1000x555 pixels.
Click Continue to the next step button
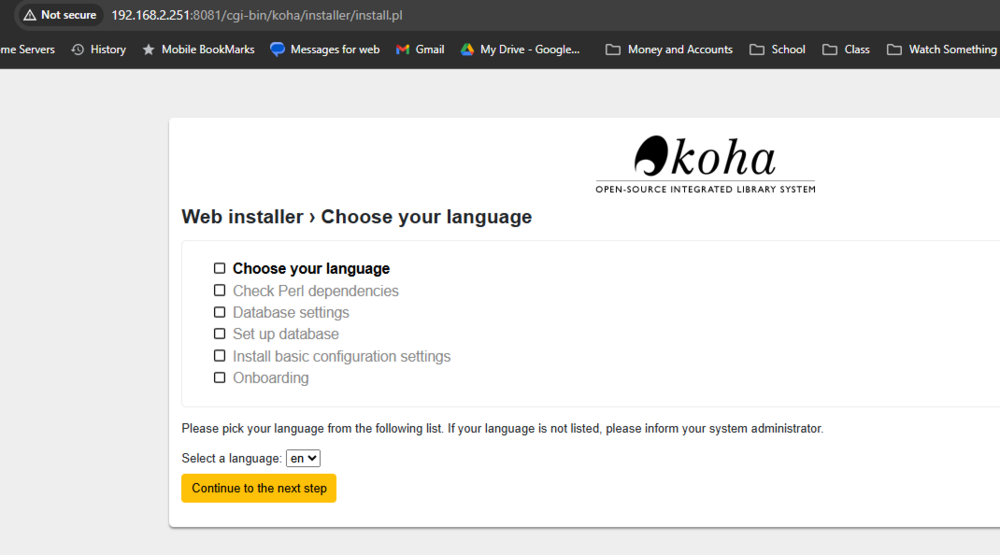(x=259, y=488)
